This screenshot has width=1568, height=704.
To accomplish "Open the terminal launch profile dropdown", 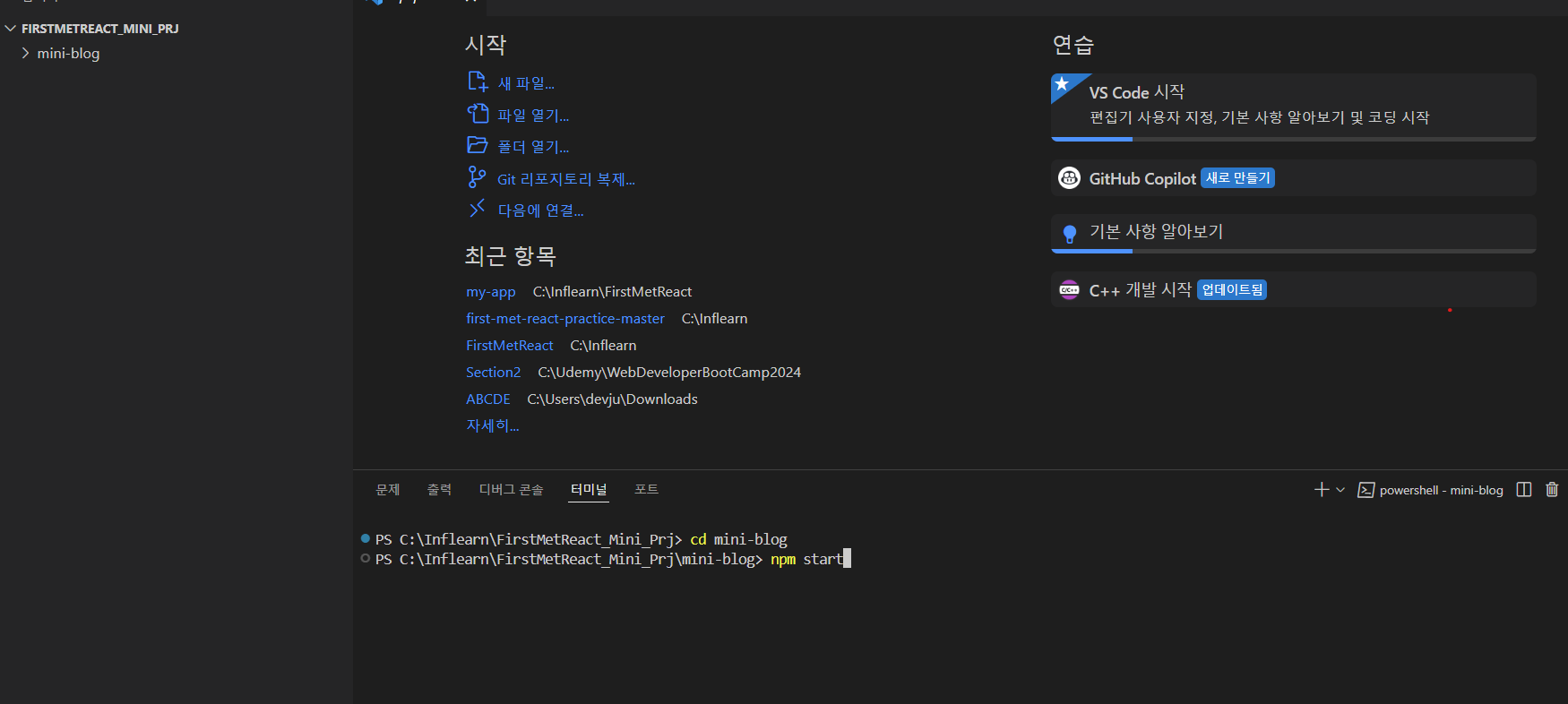I will pos(1340,490).
